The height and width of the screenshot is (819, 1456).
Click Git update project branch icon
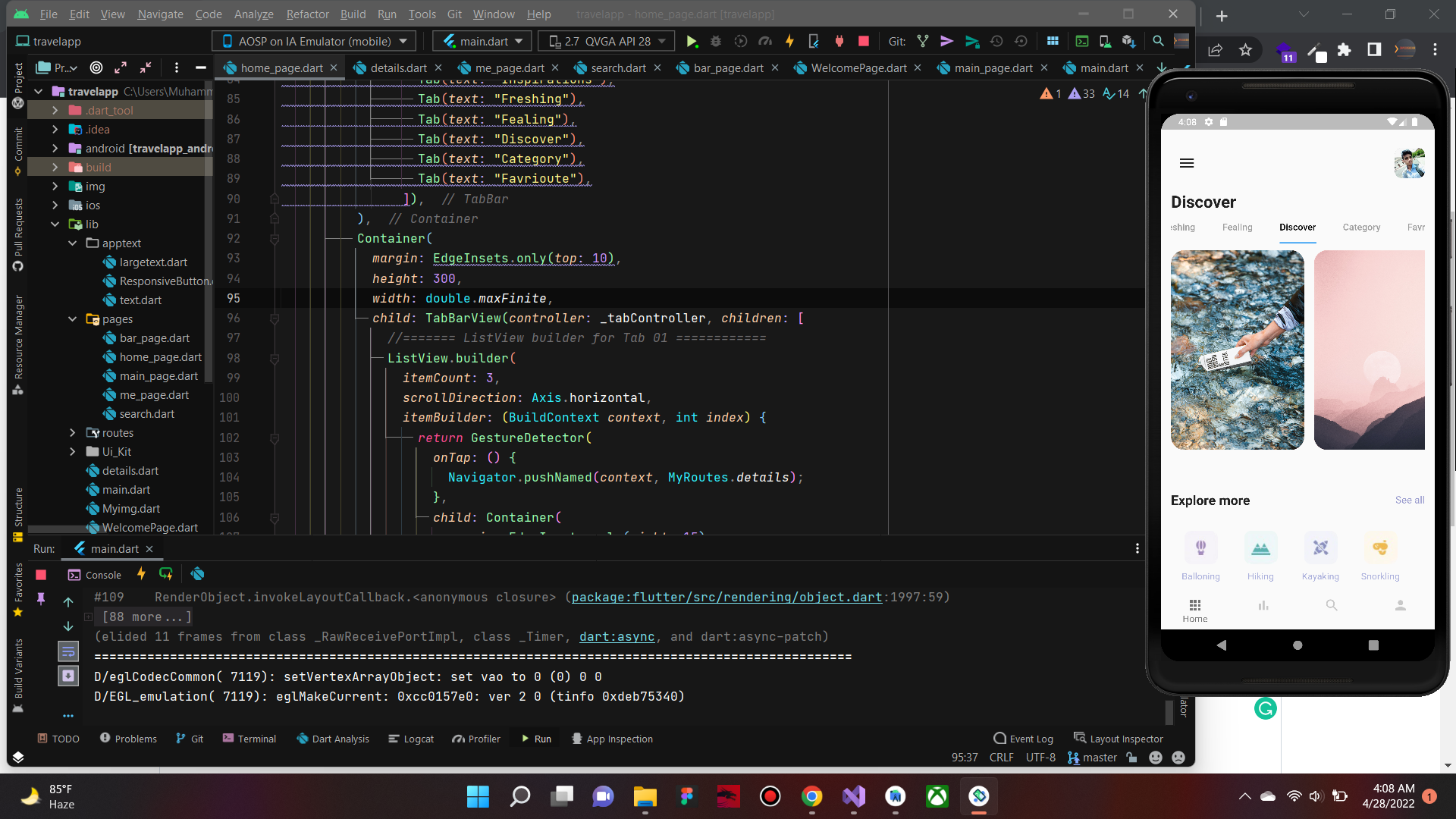point(923,42)
